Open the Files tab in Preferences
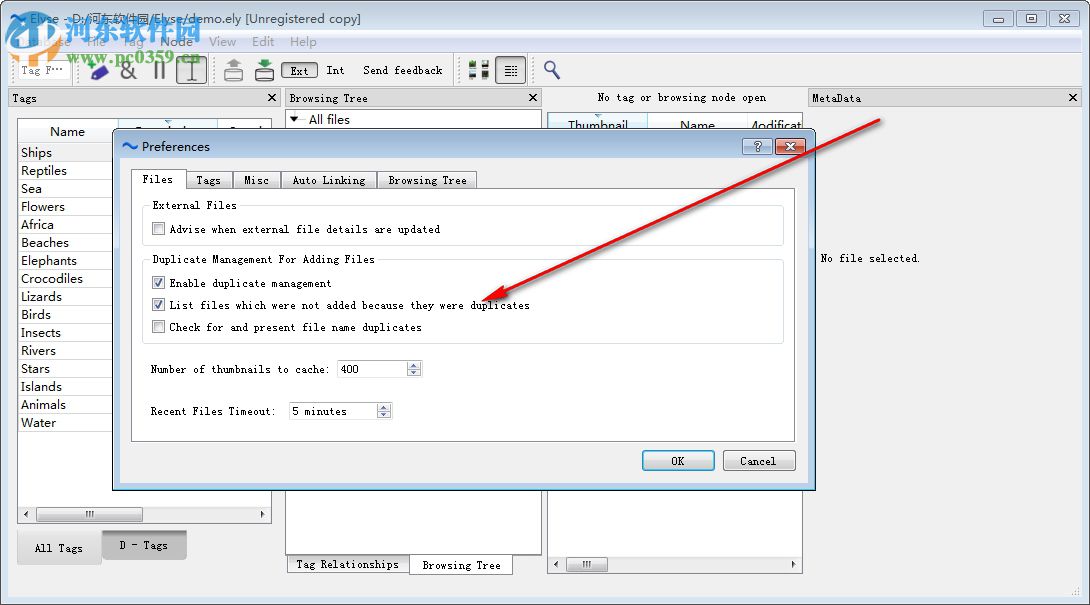The height and width of the screenshot is (605, 1090). [x=158, y=179]
